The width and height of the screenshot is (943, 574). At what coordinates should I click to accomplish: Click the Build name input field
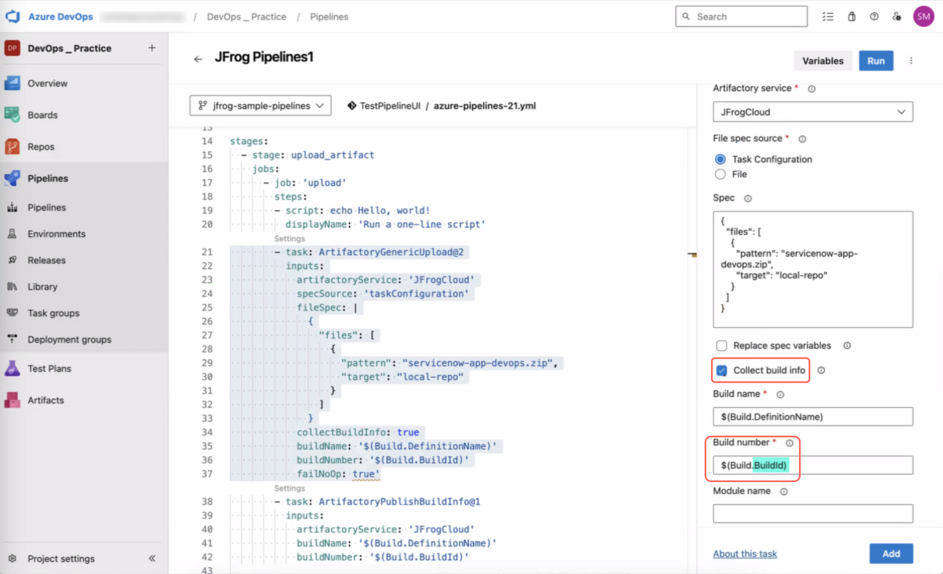tap(812, 416)
